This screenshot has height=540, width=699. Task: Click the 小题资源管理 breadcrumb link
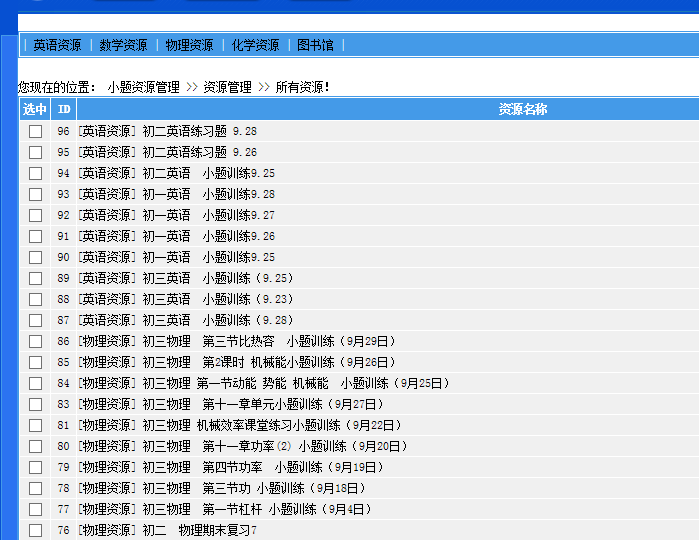[x=143, y=87]
